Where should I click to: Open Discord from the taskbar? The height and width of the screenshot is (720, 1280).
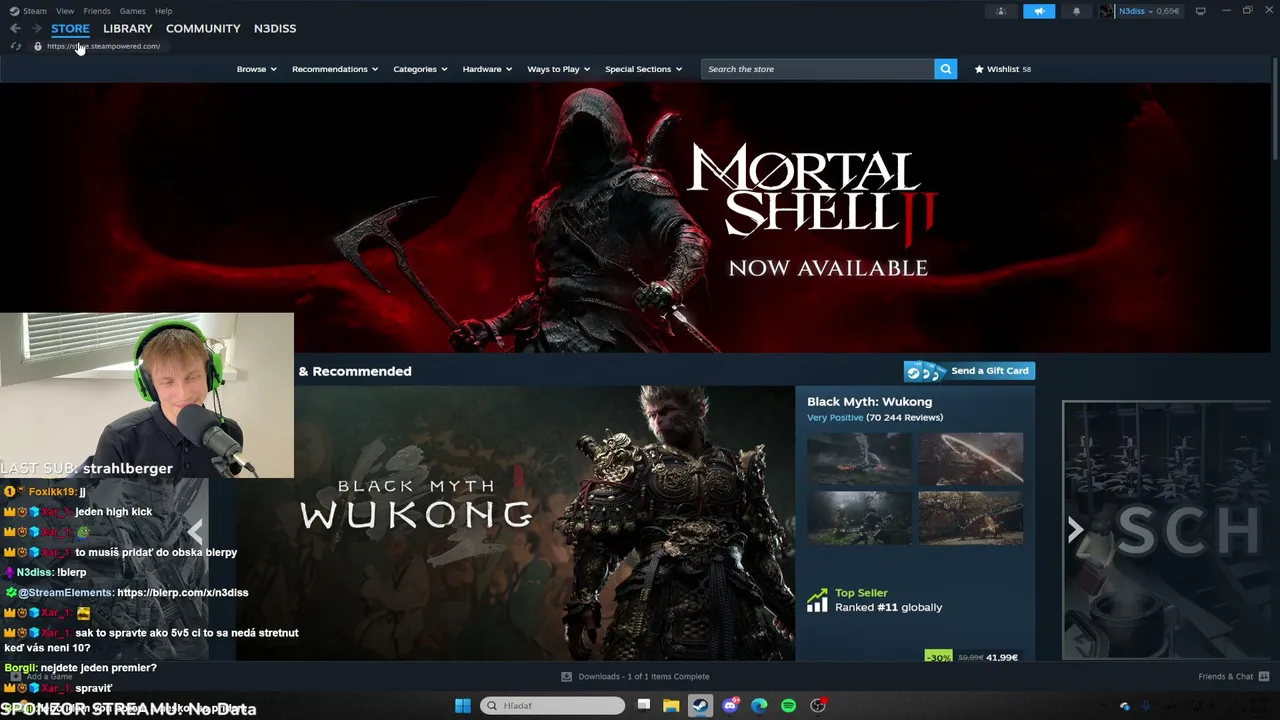click(730, 706)
